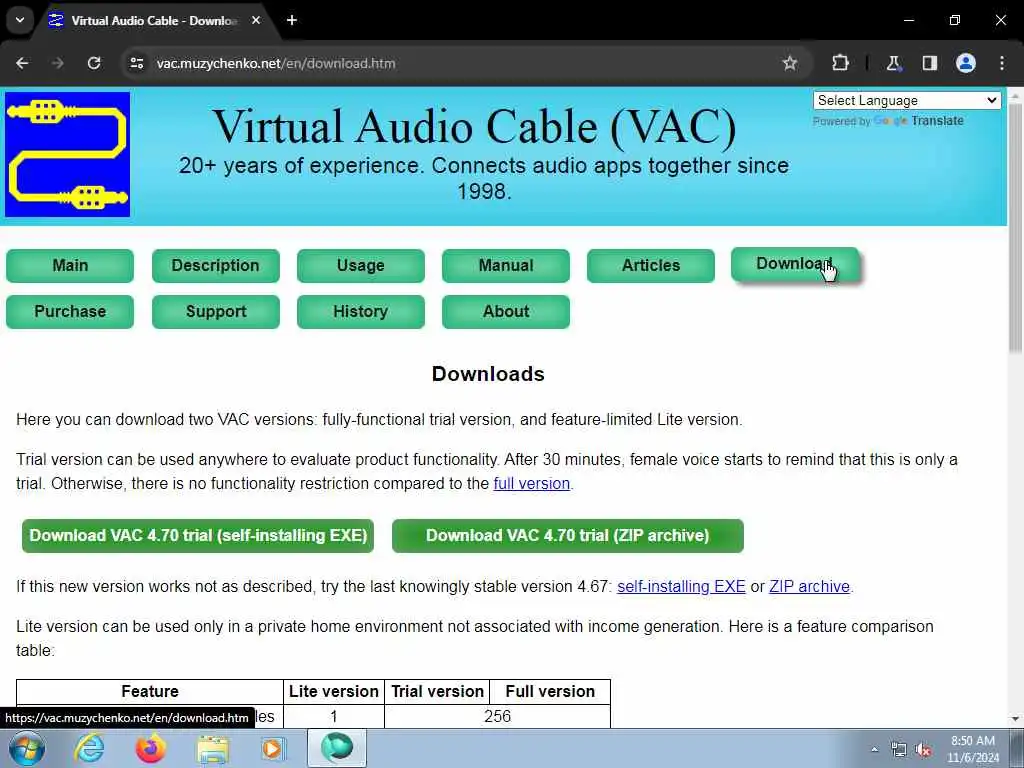This screenshot has width=1024, height=768.
Task: Click the 'Downloads' page heading
Action: (488, 374)
